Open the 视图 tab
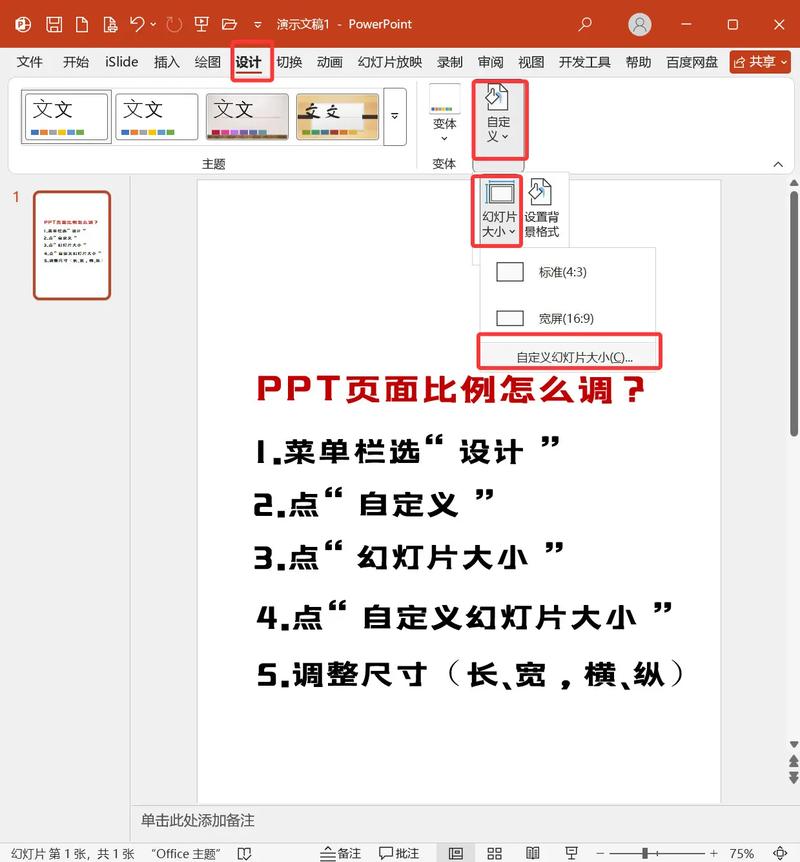Image resolution: width=800 pixels, height=862 pixels. point(531,62)
